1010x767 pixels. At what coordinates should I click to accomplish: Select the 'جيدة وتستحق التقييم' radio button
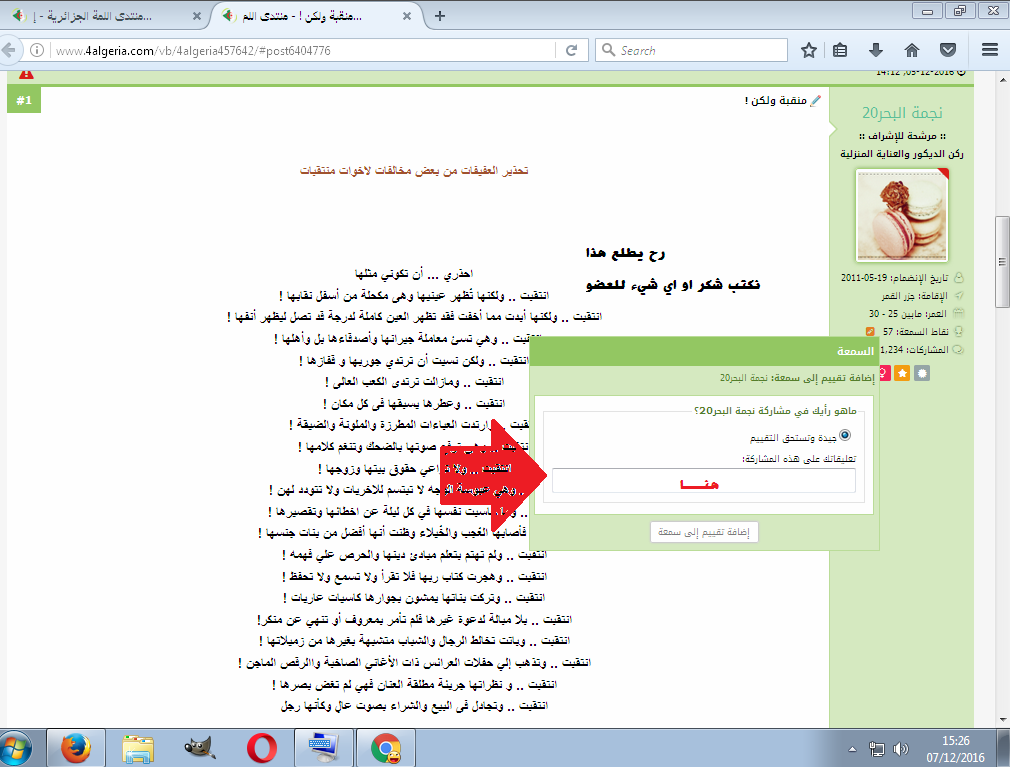845,436
